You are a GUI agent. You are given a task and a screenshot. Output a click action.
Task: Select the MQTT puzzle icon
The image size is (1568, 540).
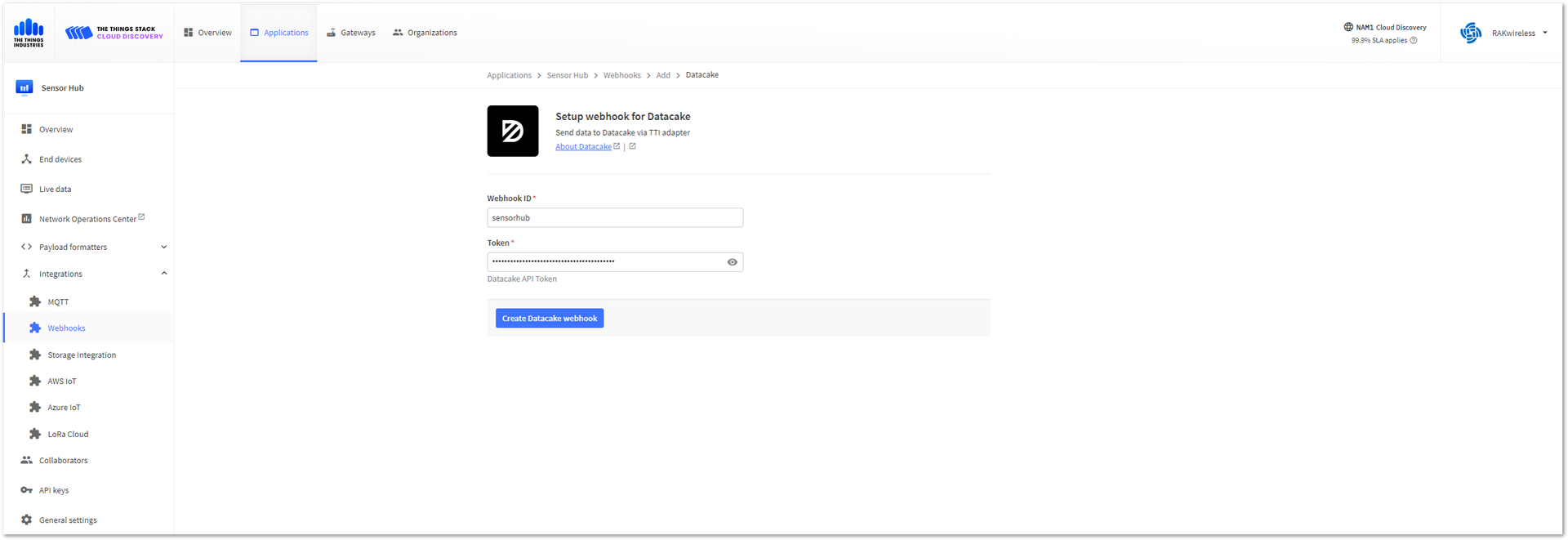[35, 301]
